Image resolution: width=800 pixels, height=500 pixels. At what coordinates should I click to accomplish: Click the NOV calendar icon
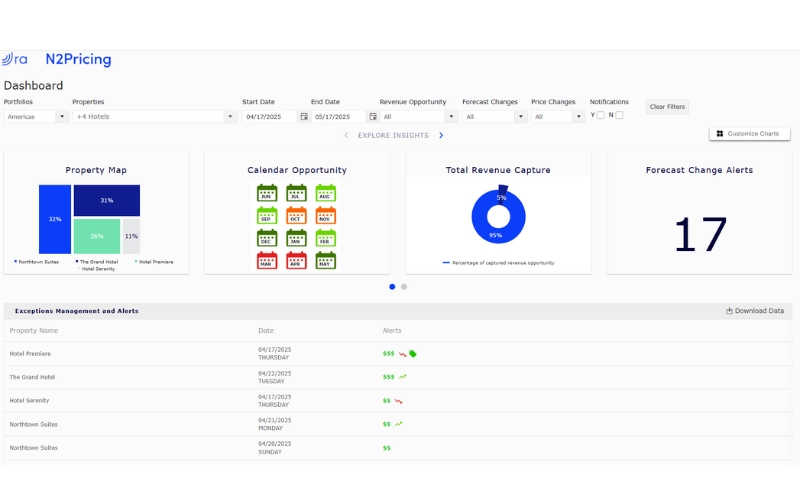click(x=326, y=216)
